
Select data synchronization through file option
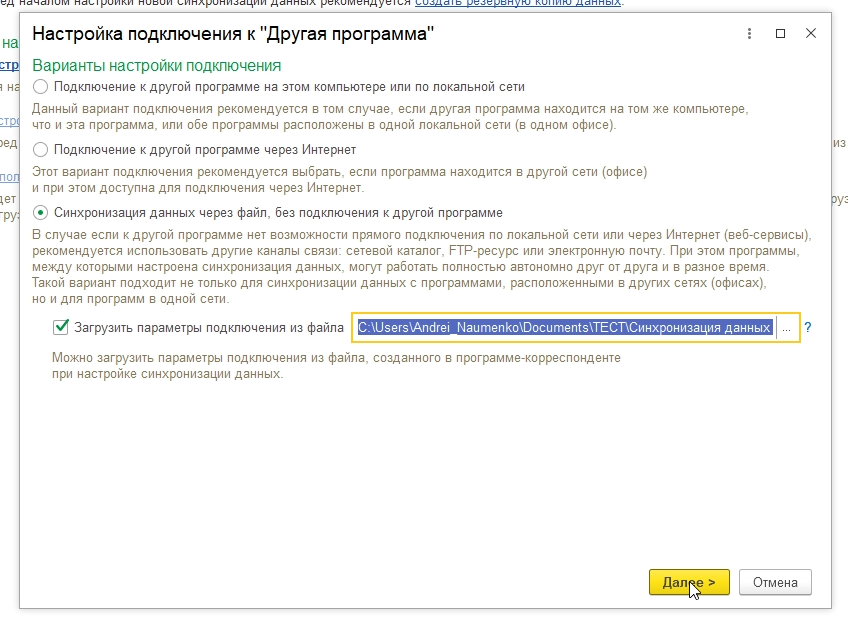click(x=41, y=213)
